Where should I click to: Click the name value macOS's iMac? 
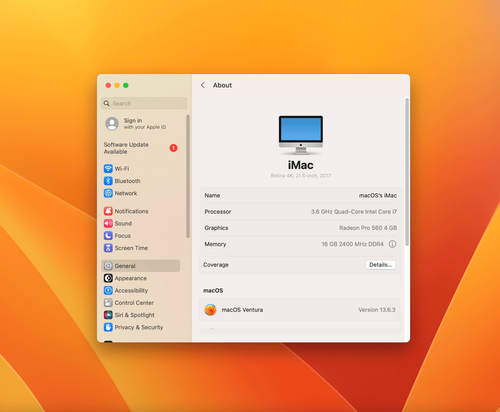point(378,195)
